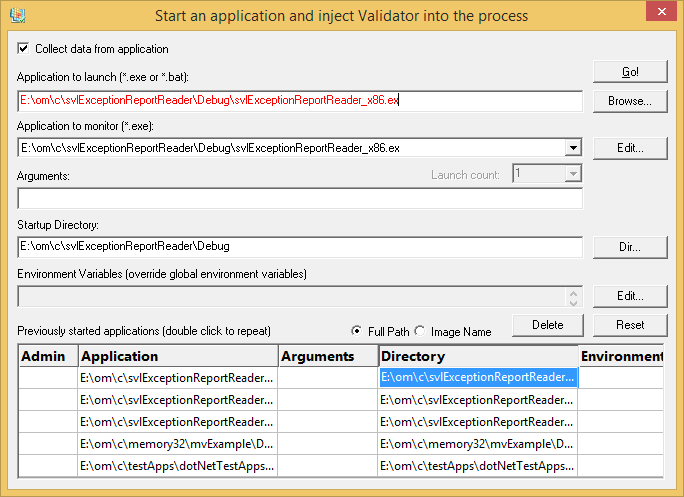The width and height of the screenshot is (684, 497).
Task: Click the application path in monitor combo box
Action: 210,148
